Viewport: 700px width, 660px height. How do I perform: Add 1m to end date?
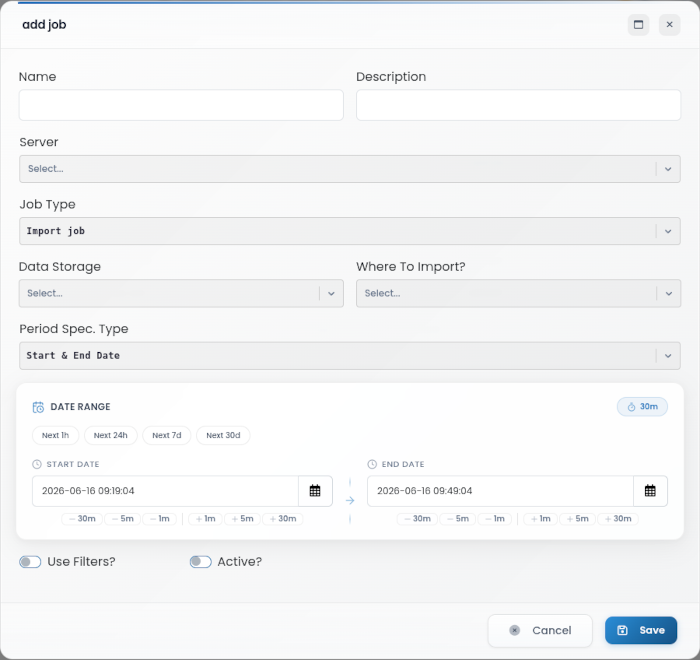coord(541,519)
